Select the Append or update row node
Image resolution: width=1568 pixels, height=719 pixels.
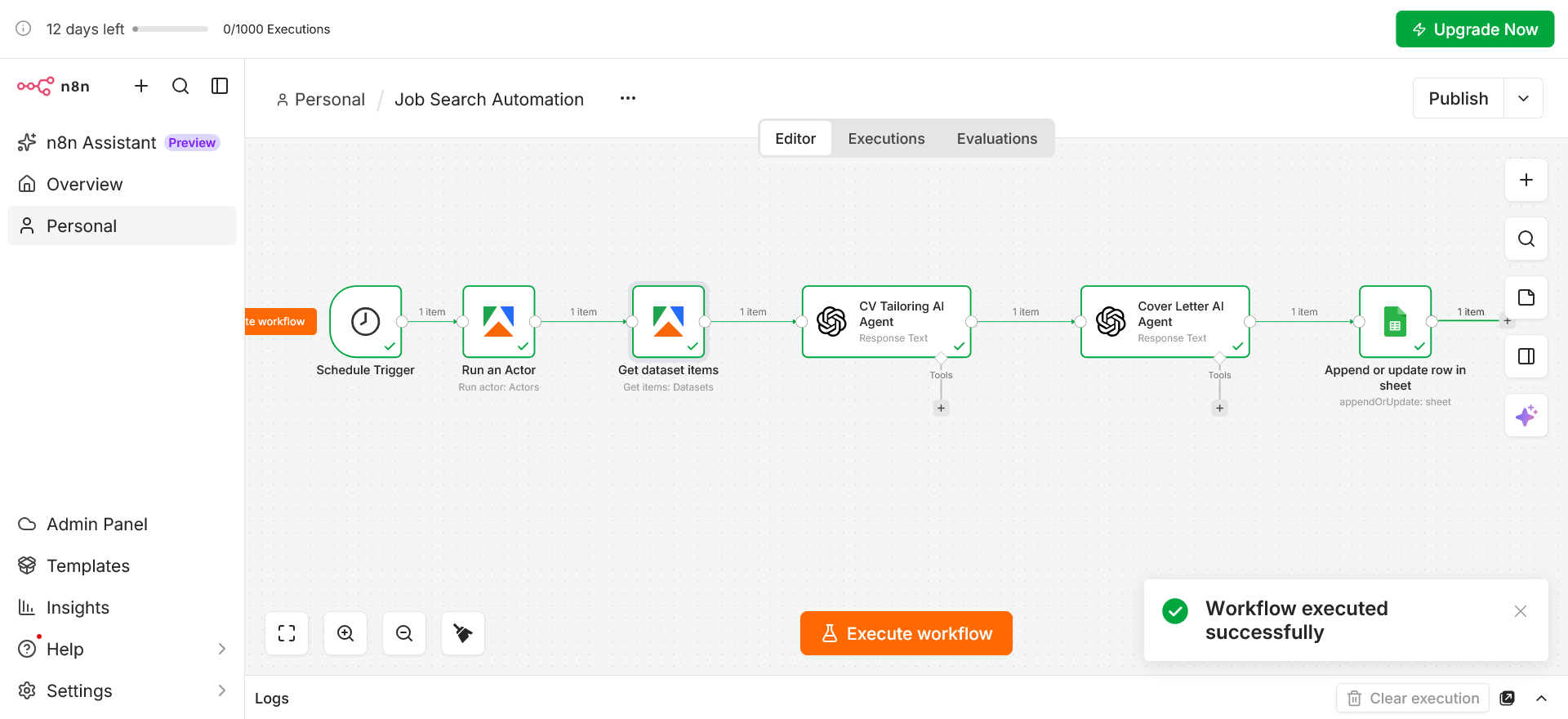[1396, 321]
